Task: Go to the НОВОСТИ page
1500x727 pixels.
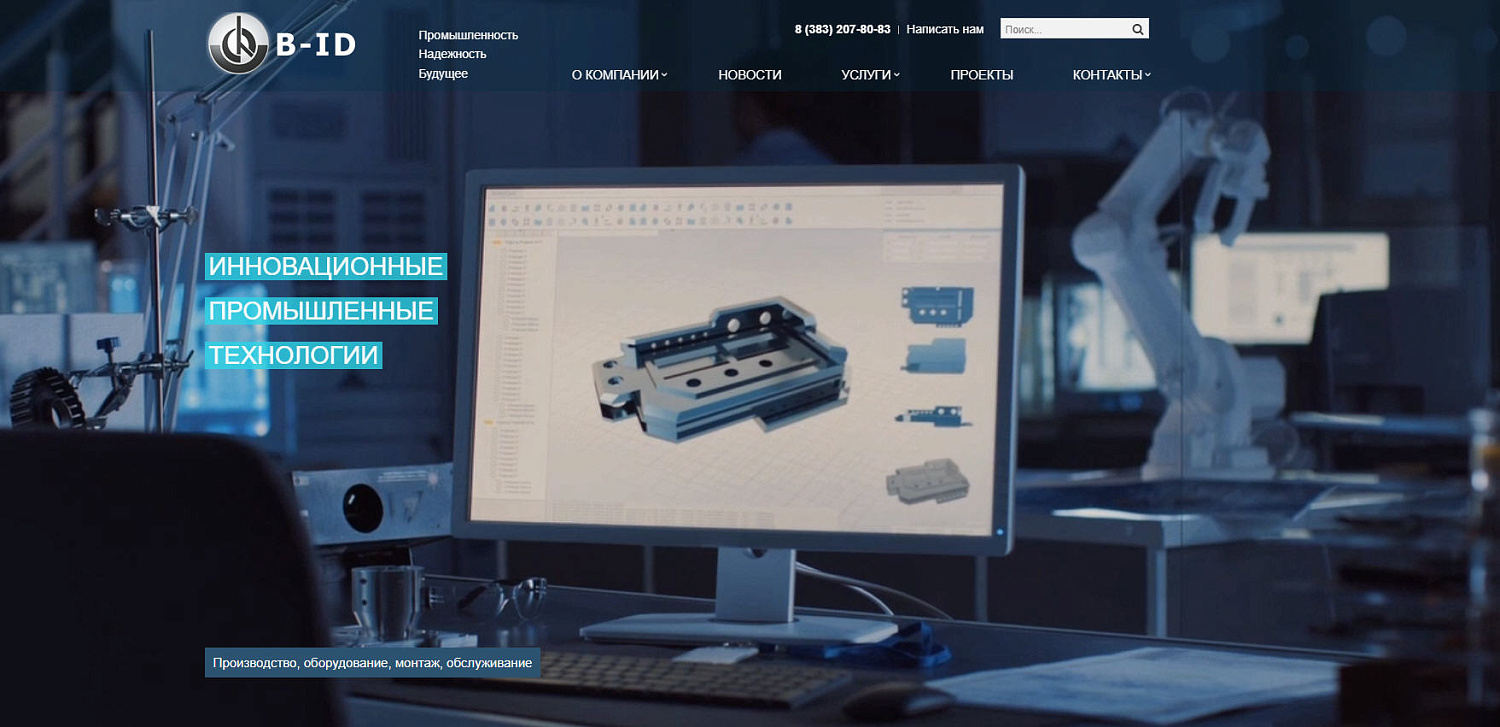Action: tap(750, 75)
